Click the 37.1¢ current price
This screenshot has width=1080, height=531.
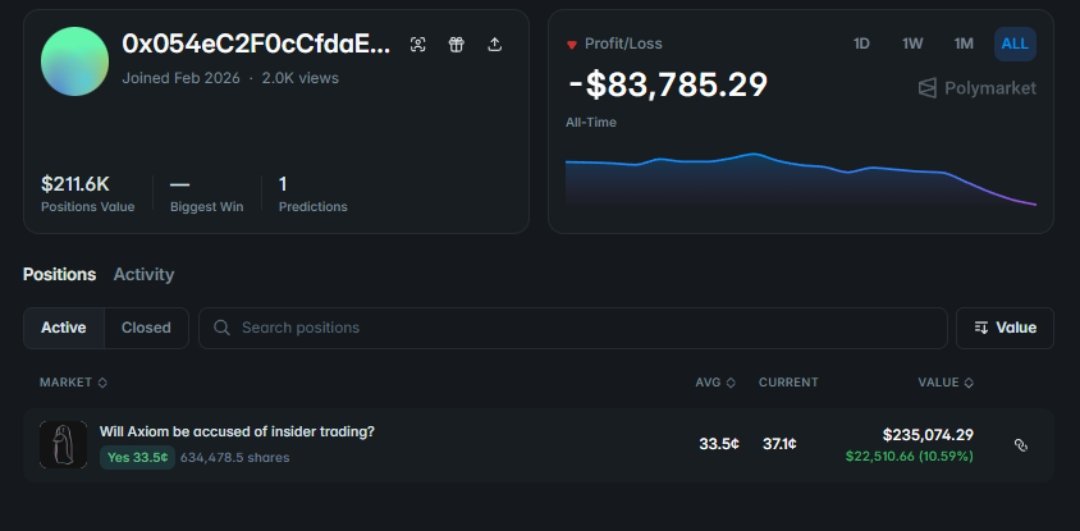click(x=780, y=444)
